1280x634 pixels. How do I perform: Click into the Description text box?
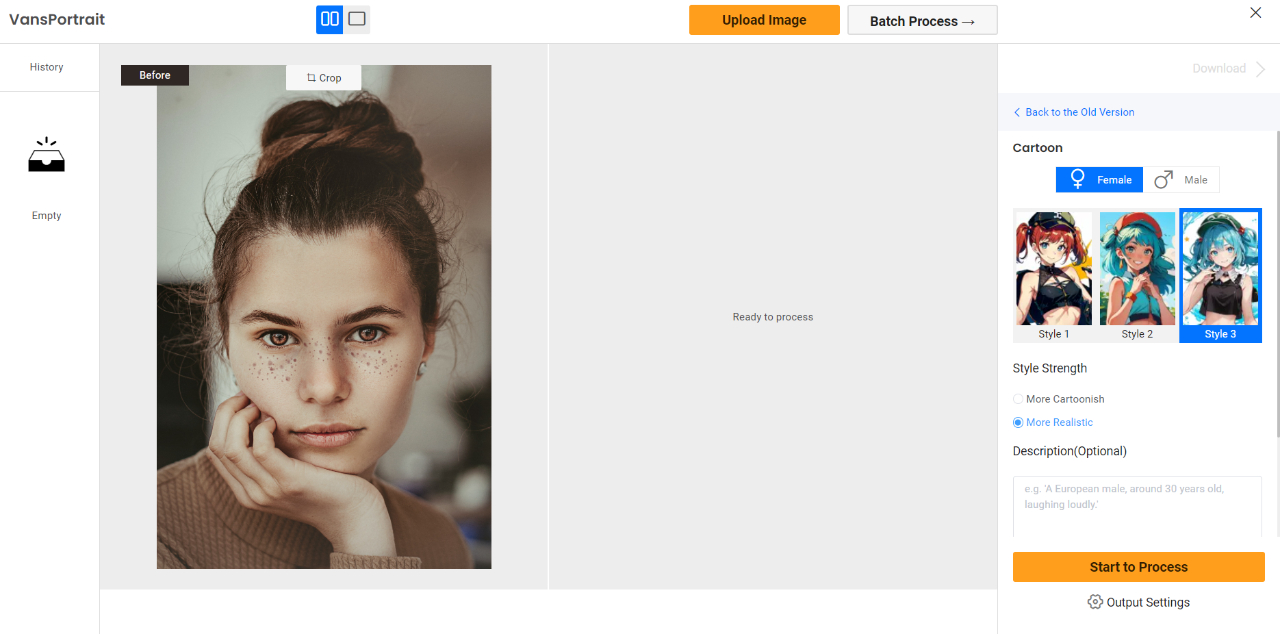[x=1137, y=507]
